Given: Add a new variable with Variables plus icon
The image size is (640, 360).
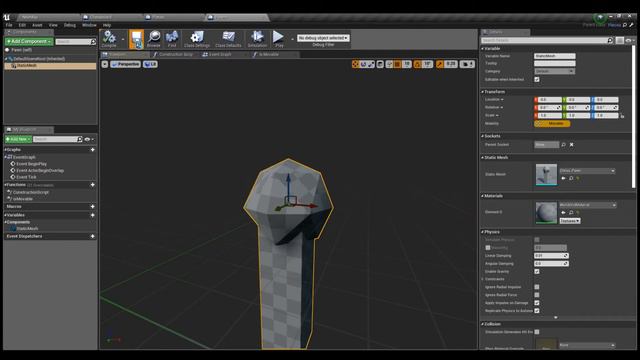Looking at the screenshot, I should 93,215.
